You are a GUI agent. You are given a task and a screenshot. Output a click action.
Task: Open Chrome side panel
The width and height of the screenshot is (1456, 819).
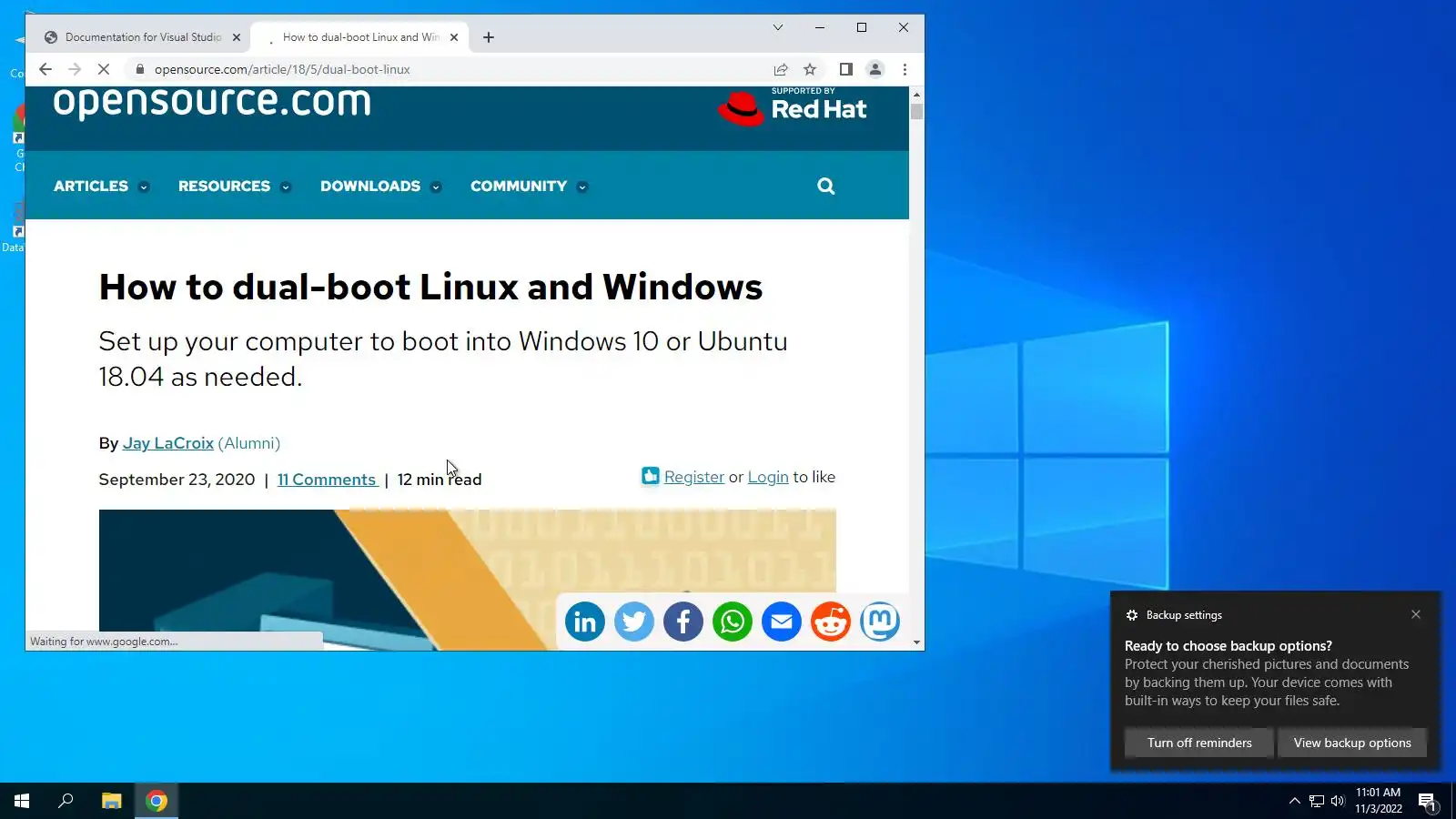pyautogui.click(x=845, y=69)
